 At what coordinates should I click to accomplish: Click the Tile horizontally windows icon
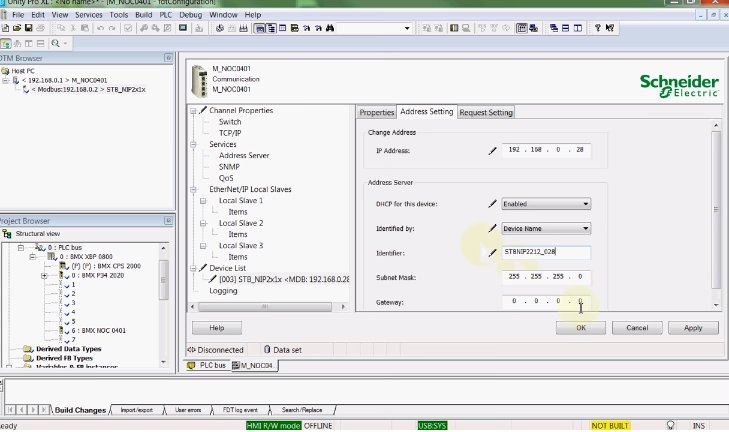pyautogui.click(x=565, y=28)
